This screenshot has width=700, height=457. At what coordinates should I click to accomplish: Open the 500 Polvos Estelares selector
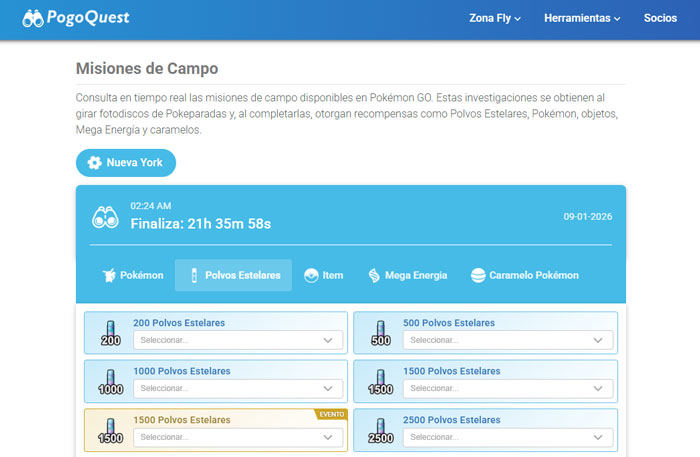508,340
